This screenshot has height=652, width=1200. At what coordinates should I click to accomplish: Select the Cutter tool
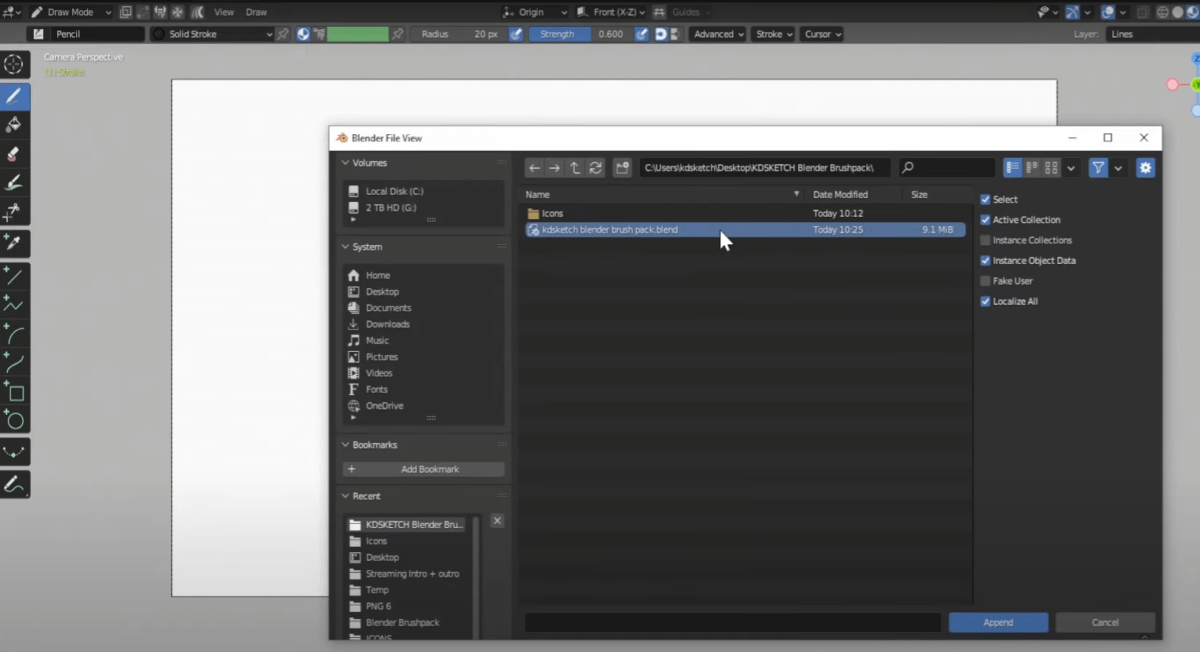coord(14,212)
